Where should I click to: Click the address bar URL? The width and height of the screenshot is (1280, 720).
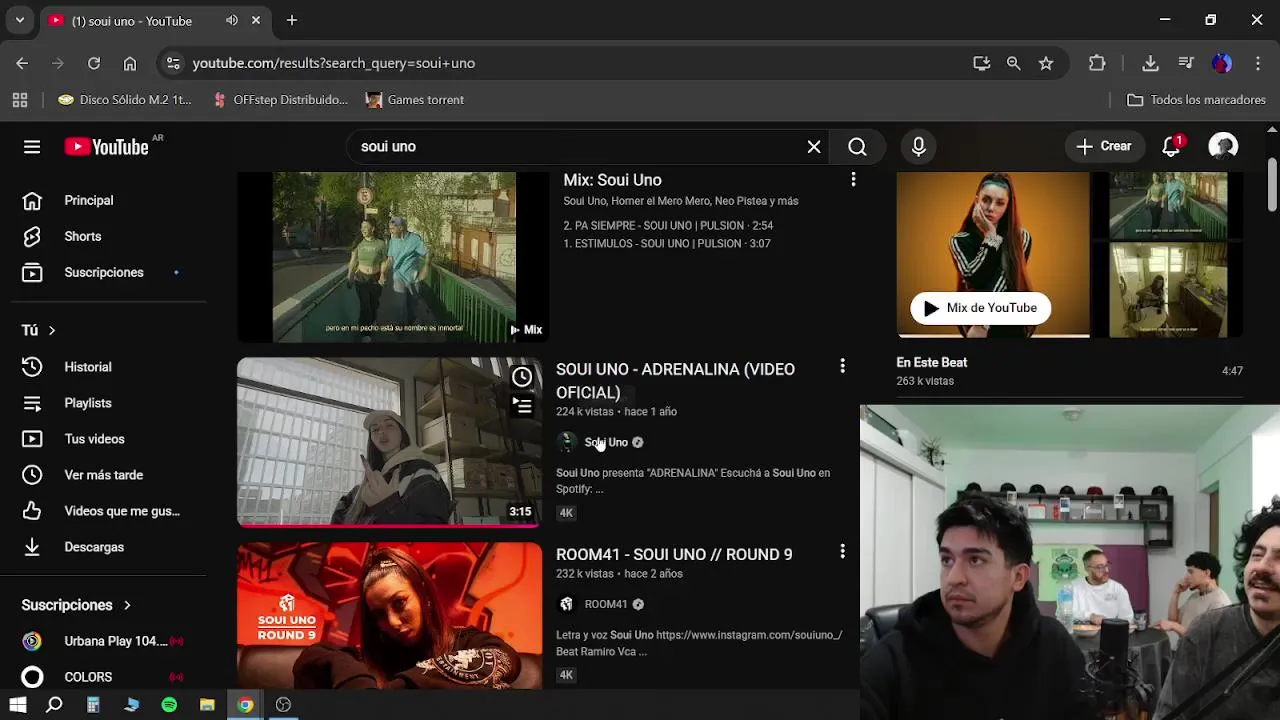click(x=334, y=63)
